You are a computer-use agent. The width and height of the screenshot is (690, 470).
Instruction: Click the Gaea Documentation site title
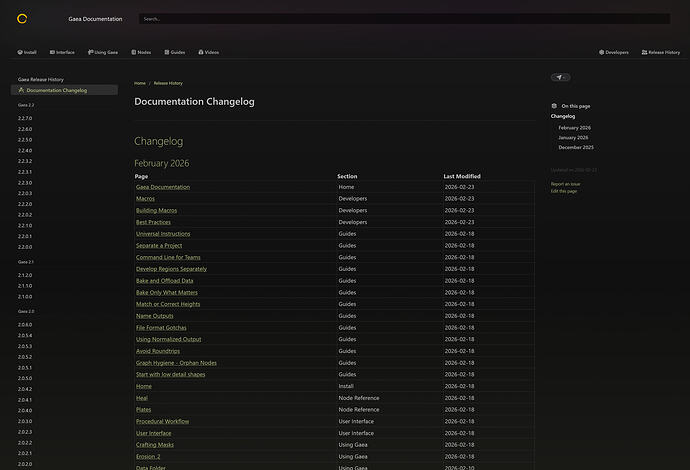[x=95, y=19]
